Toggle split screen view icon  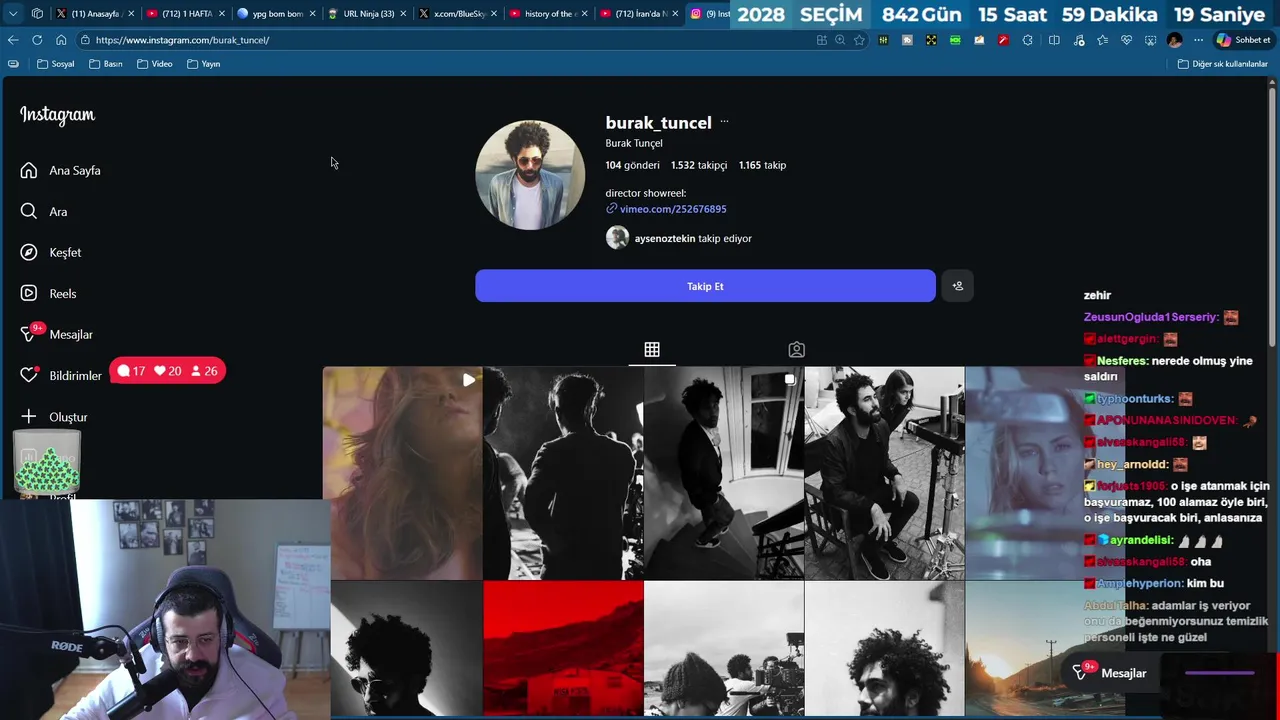pyautogui.click(x=1054, y=40)
